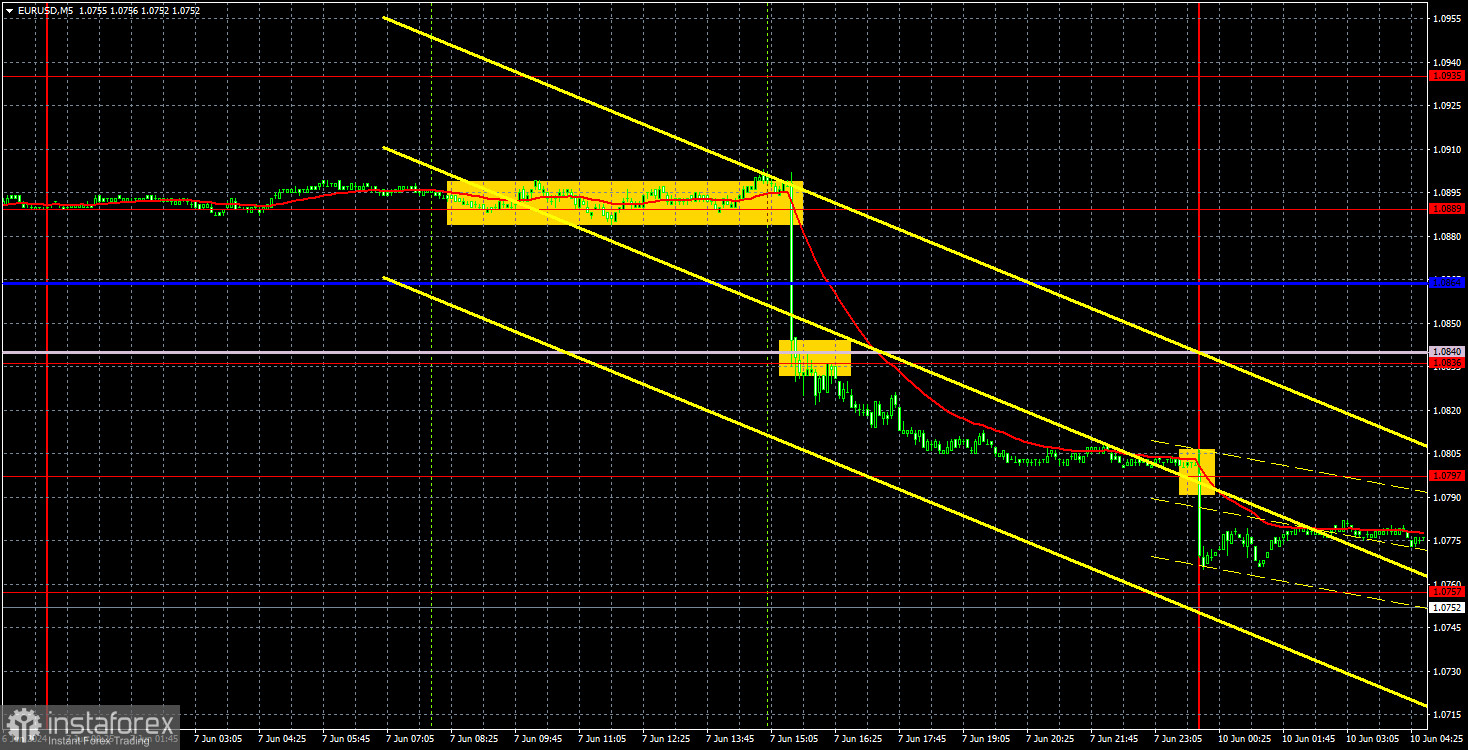Click the 7 Jun 04:25 time label
The image size is (1468, 750).
(x=281, y=739)
